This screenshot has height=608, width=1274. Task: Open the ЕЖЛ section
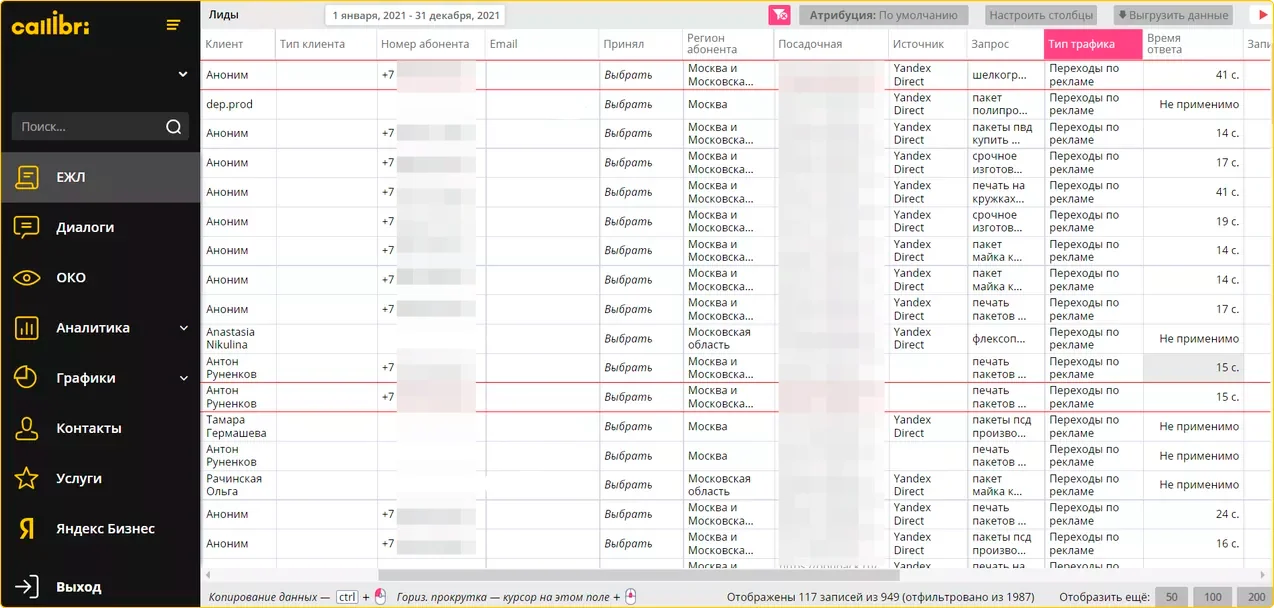(x=100, y=177)
